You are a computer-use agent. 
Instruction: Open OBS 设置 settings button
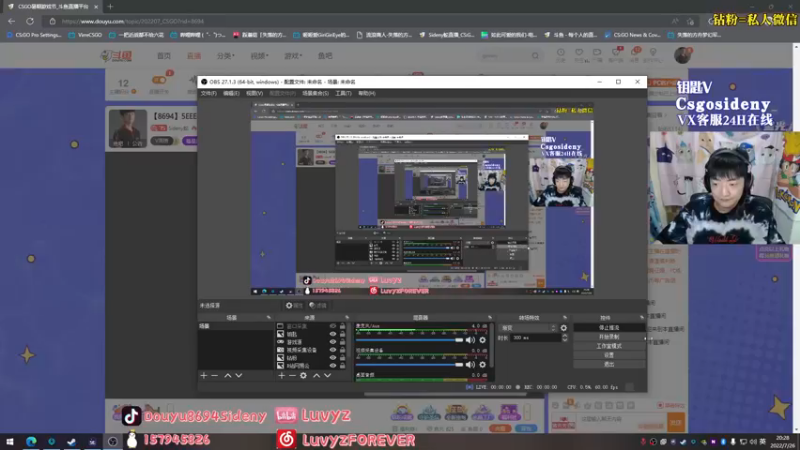click(609, 355)
